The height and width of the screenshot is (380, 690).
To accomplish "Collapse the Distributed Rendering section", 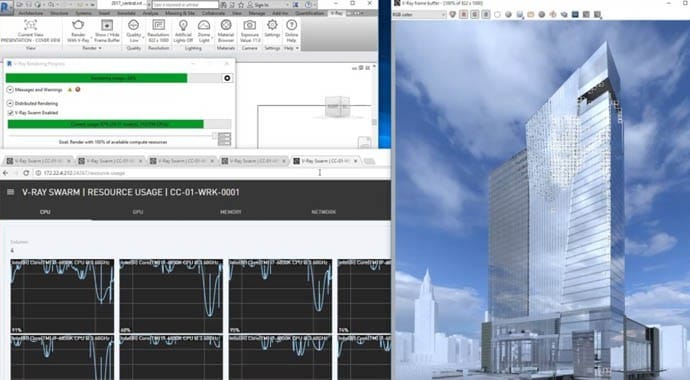I will (x=10, y=103).
